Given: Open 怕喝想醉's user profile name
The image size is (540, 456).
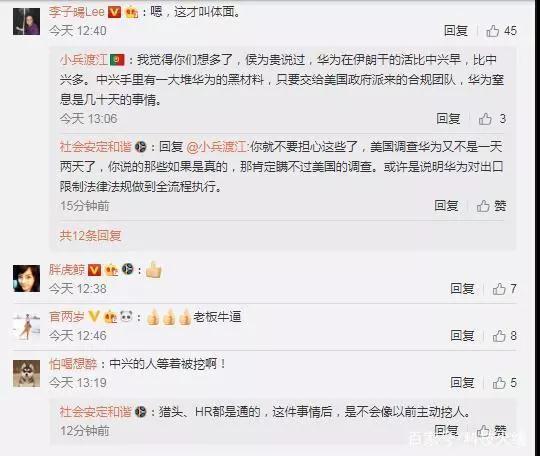Looking at the screenshot, I should (x=73, y=364).
